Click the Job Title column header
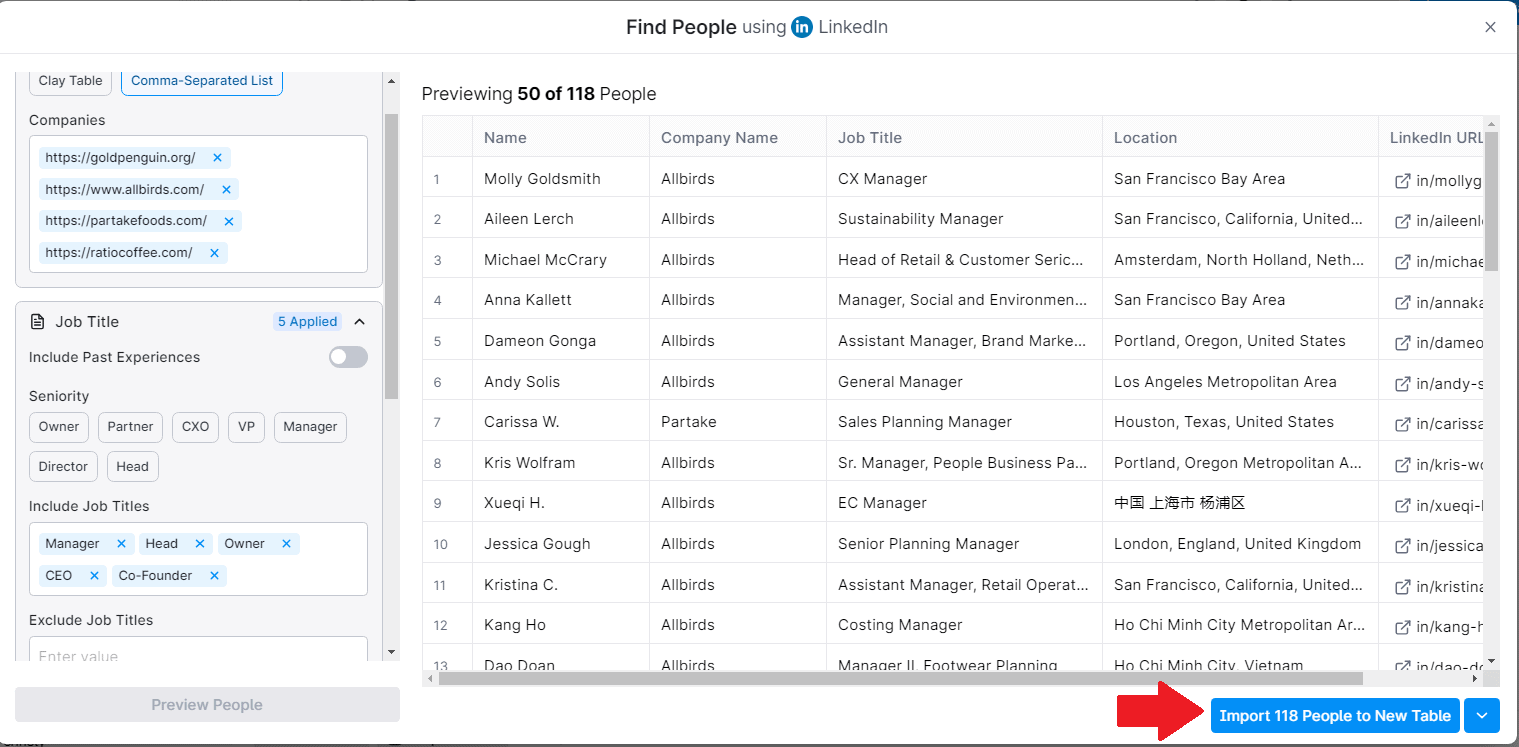This screenshot has height=747, width=1519. click(964, 138)
